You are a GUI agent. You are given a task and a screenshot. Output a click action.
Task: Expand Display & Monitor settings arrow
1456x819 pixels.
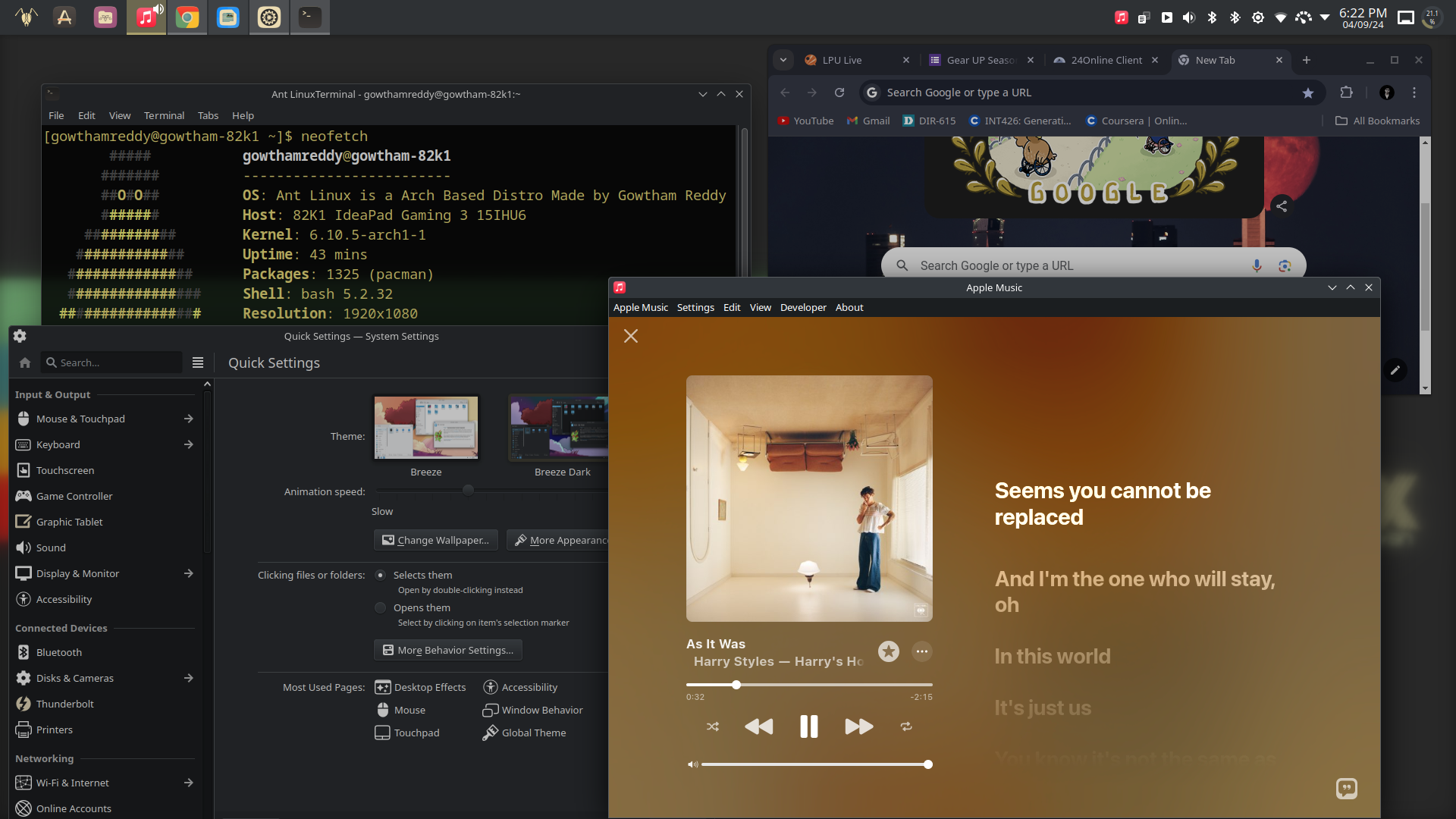(188, 573)
